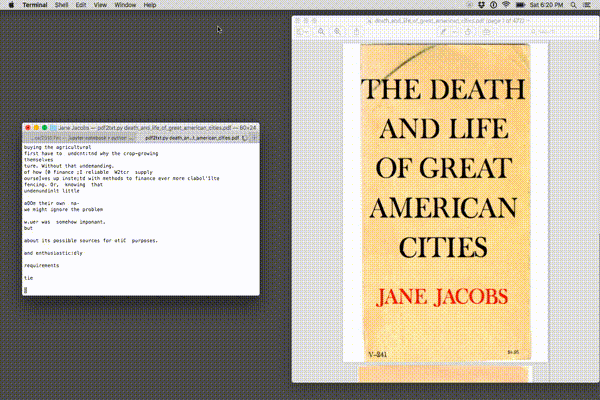Click the line 'we might ignore the problem'
600x400 pixels.
coord(63,209)
